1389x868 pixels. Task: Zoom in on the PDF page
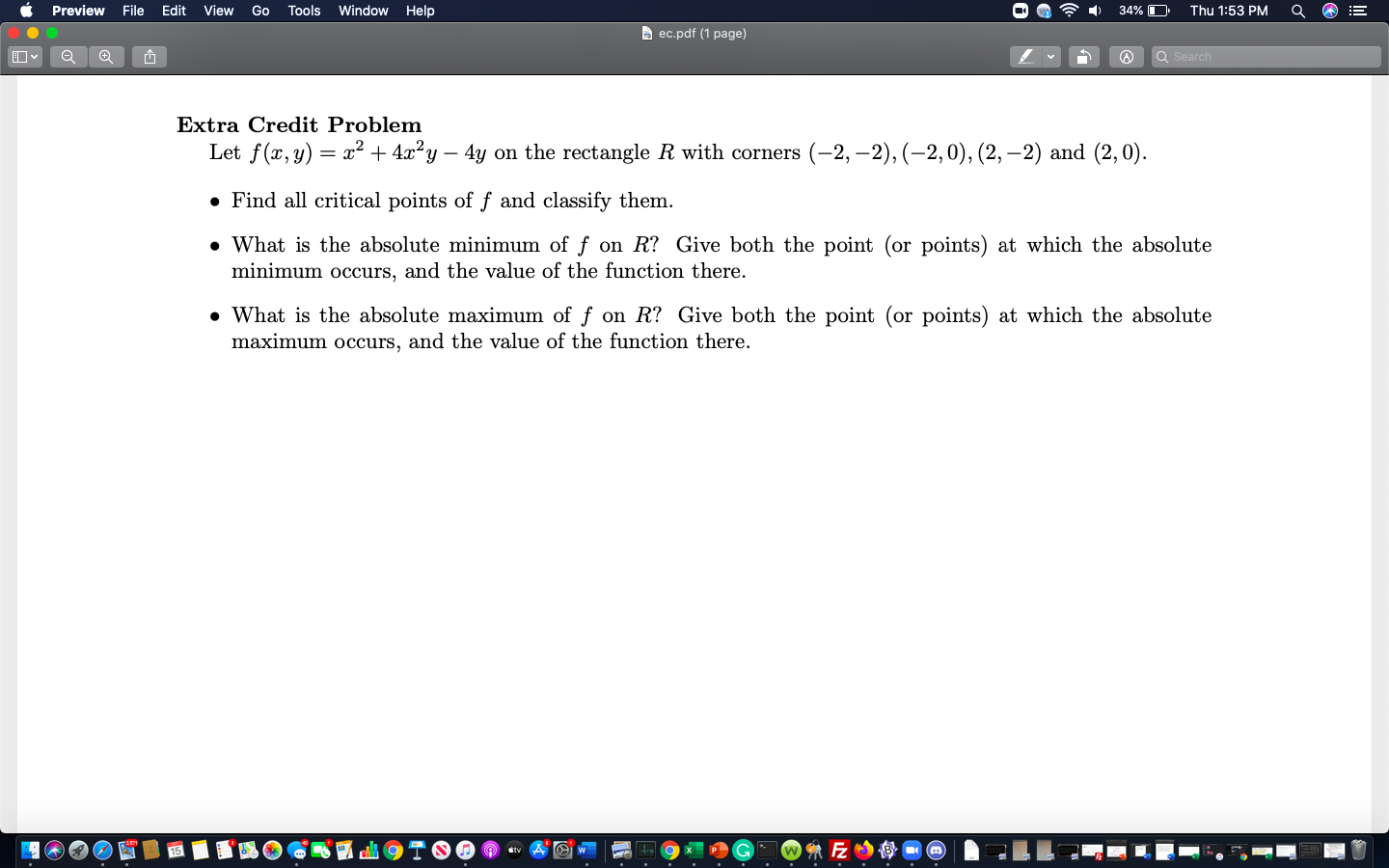[106, 56]
